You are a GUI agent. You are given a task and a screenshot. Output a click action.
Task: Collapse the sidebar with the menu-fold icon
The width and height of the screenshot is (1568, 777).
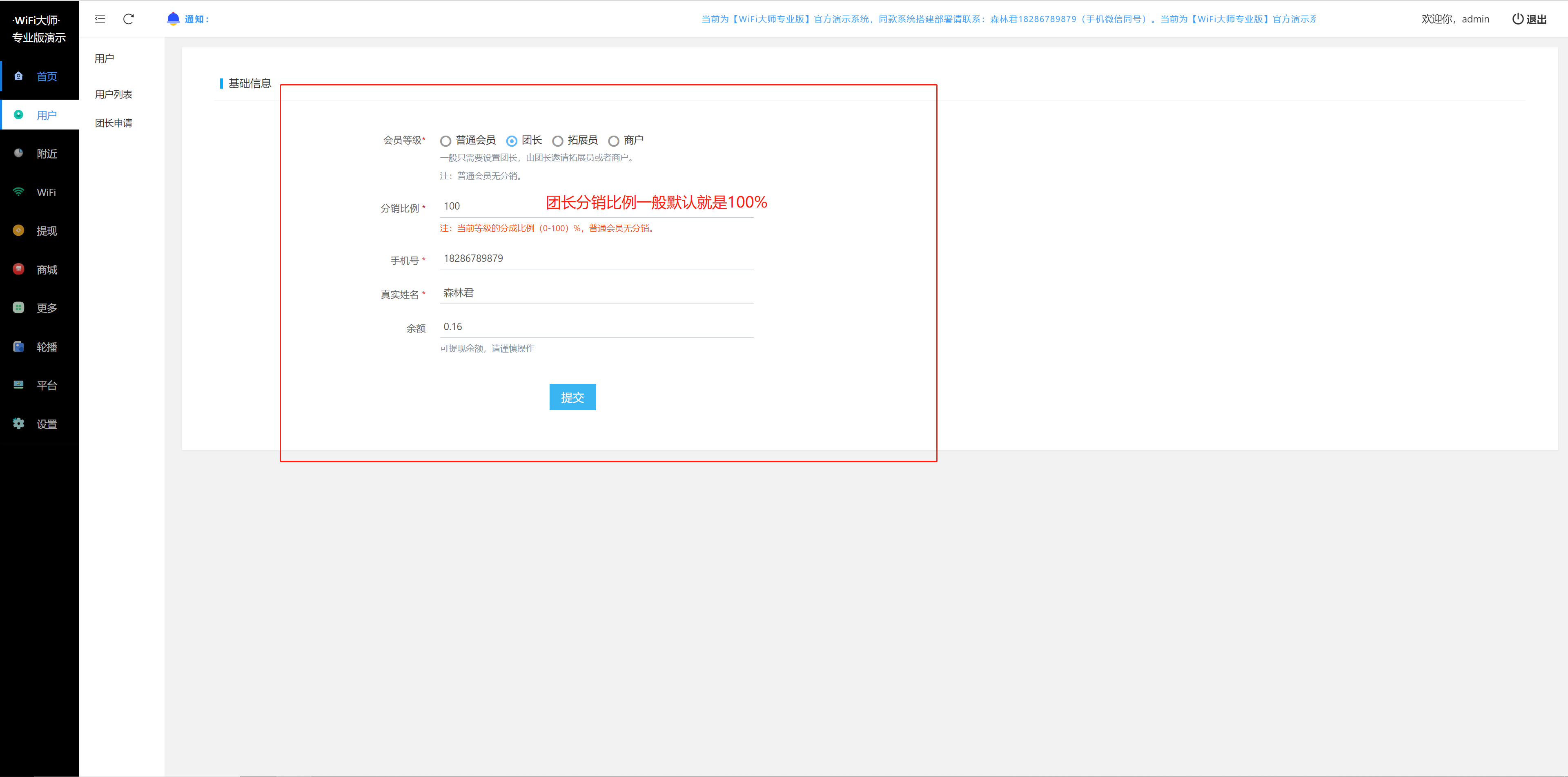coord(100,19)
